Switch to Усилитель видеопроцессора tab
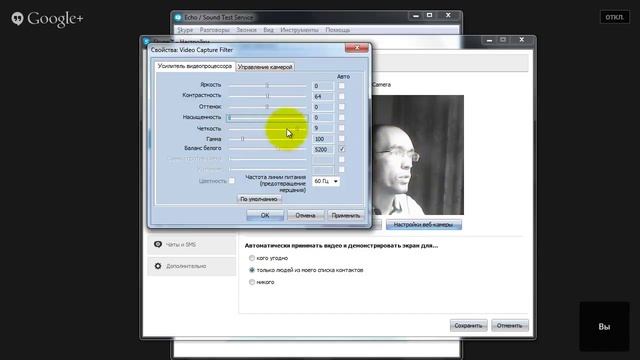This screenshot has width=640, height=360. (x=195, y=66)
